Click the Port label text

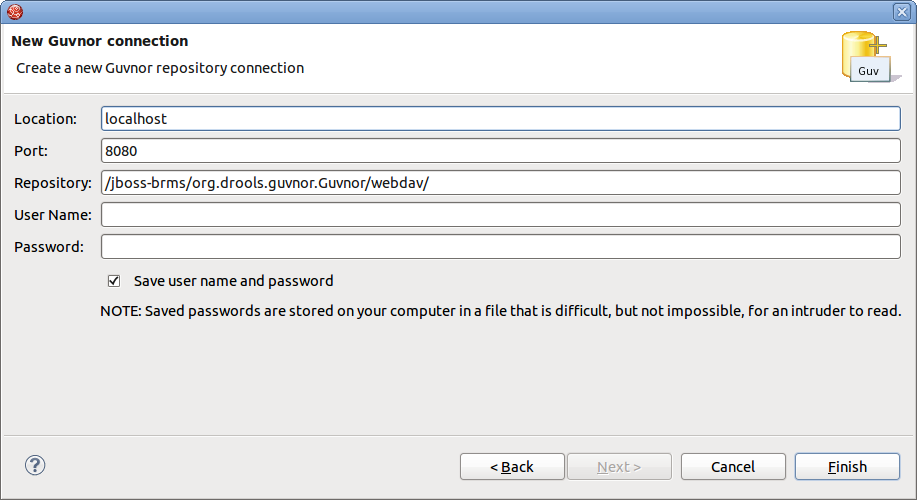(x=31, y=151)
